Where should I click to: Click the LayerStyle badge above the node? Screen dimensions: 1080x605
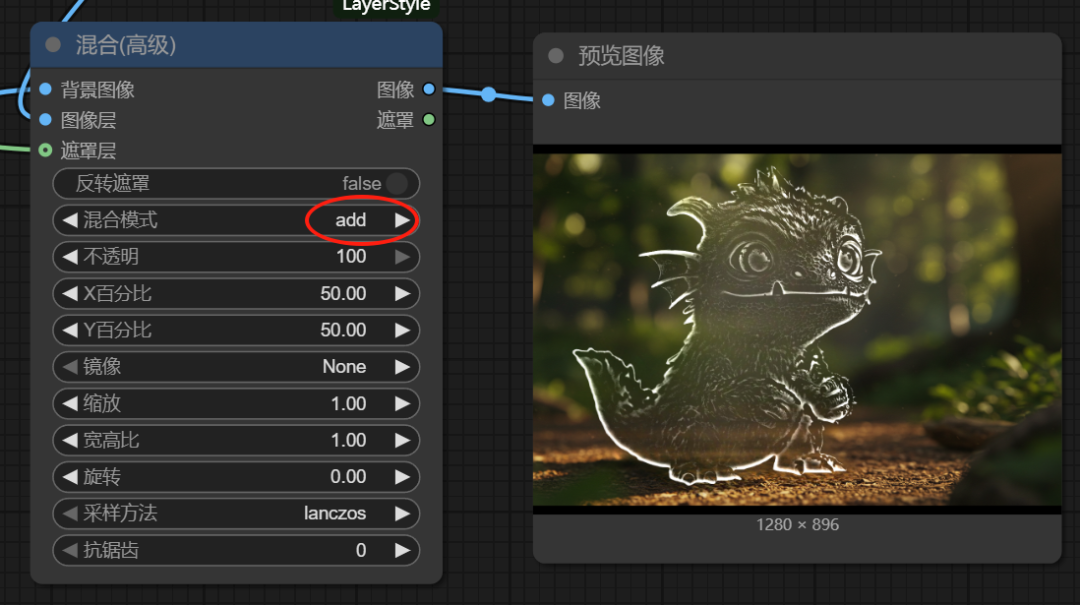386,7
